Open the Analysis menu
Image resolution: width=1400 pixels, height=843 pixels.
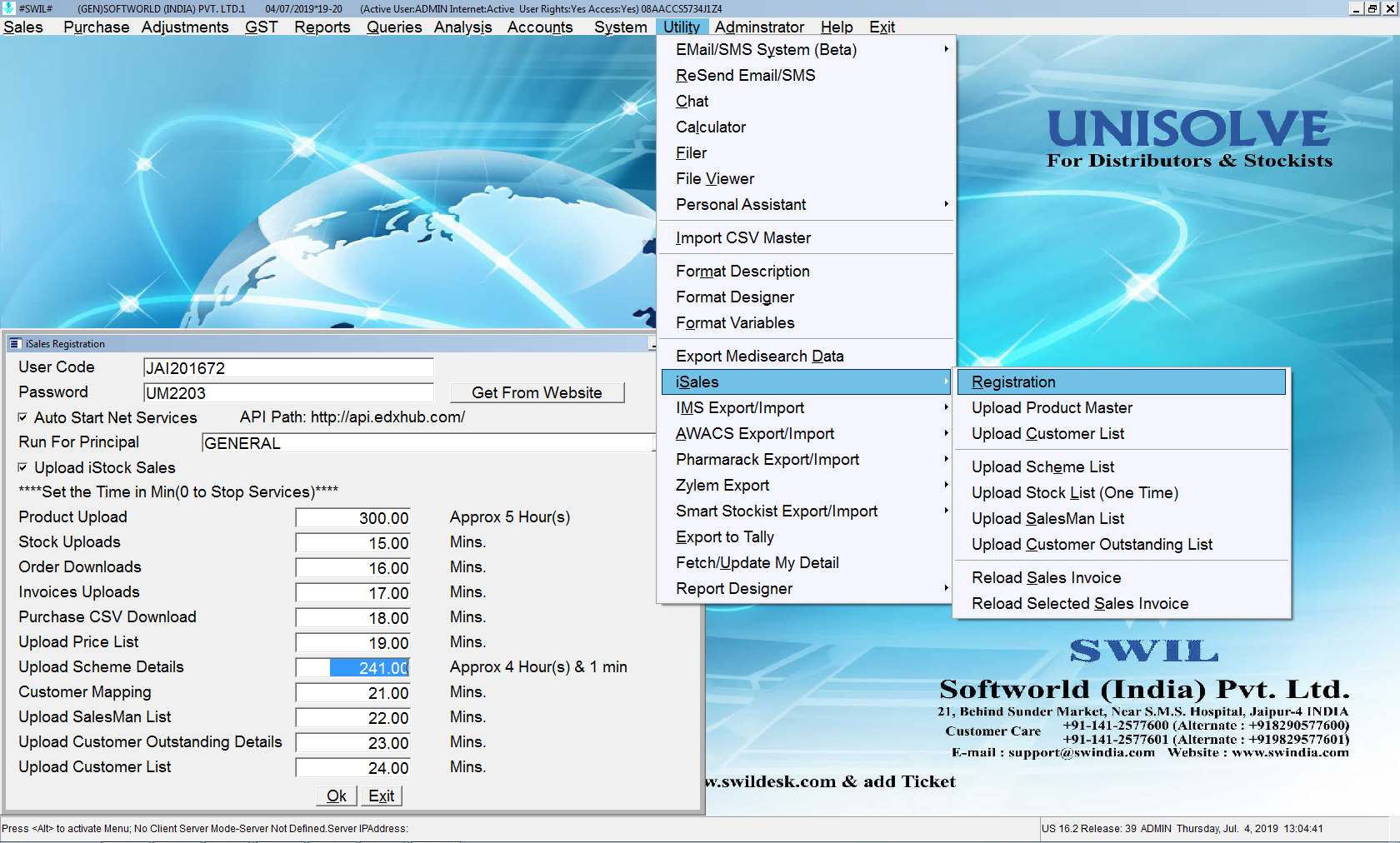[x=462, y=27]
